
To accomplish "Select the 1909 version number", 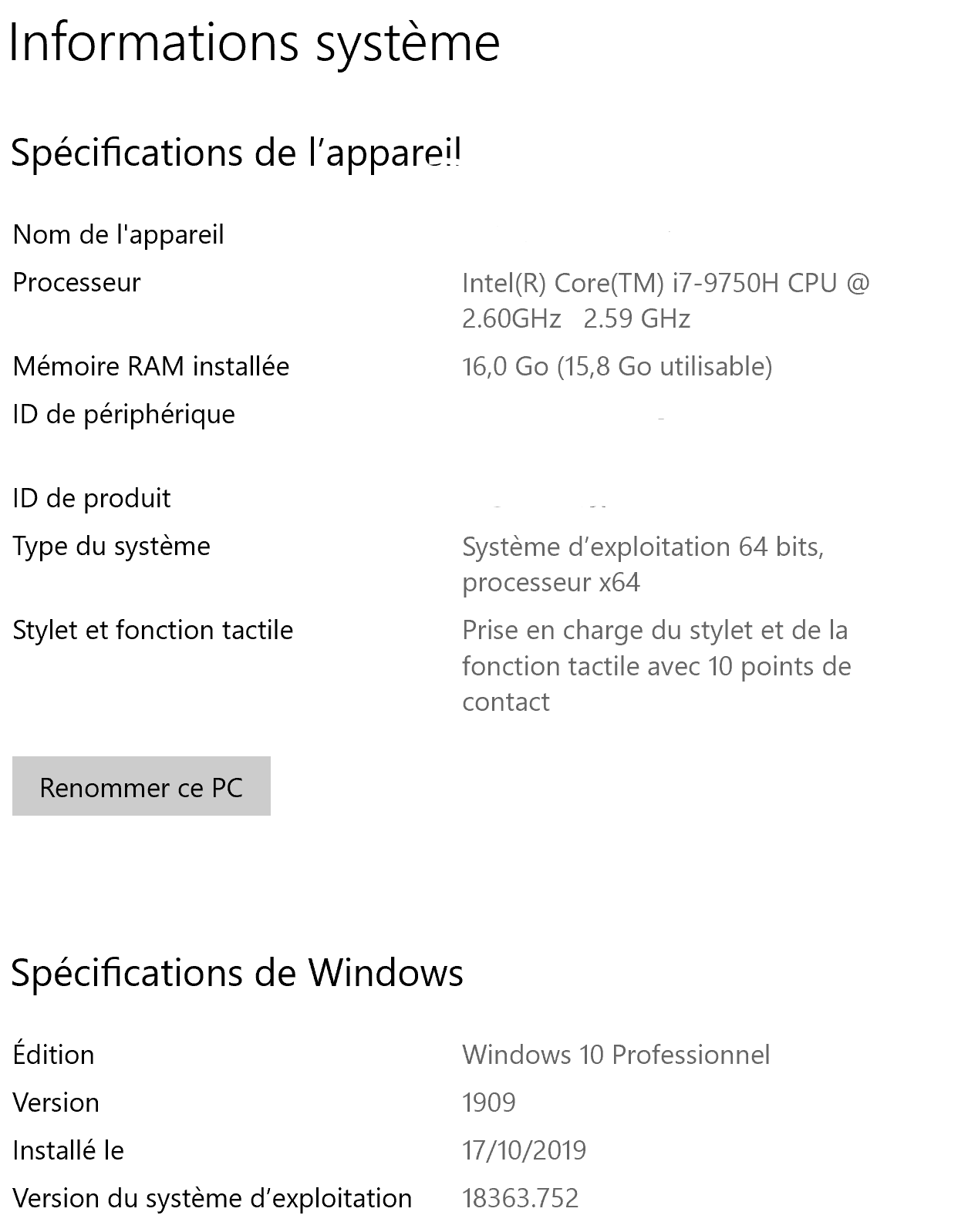I will (489, 1102).
